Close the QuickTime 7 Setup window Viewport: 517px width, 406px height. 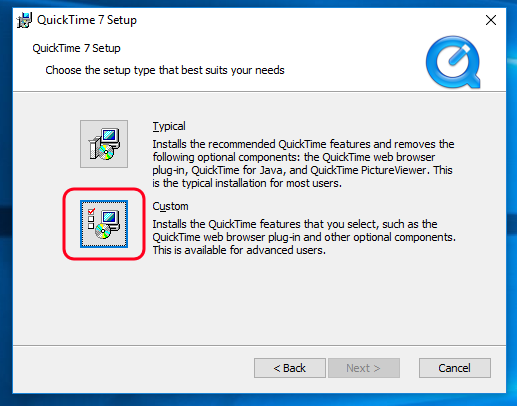coord(491,20)
